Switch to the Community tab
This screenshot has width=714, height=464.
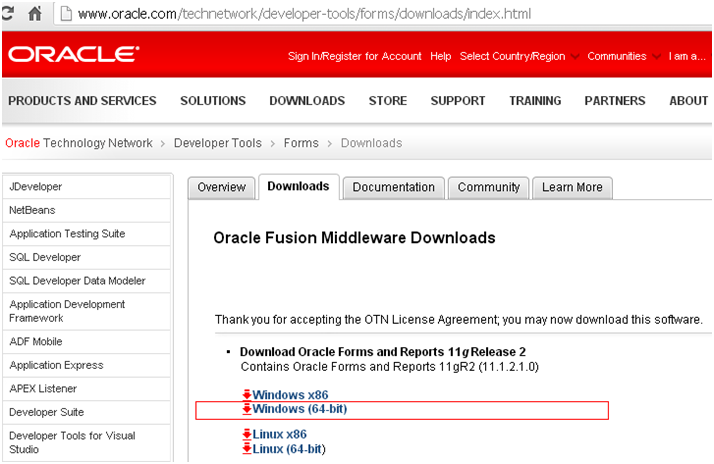click(x=489, y=188)
